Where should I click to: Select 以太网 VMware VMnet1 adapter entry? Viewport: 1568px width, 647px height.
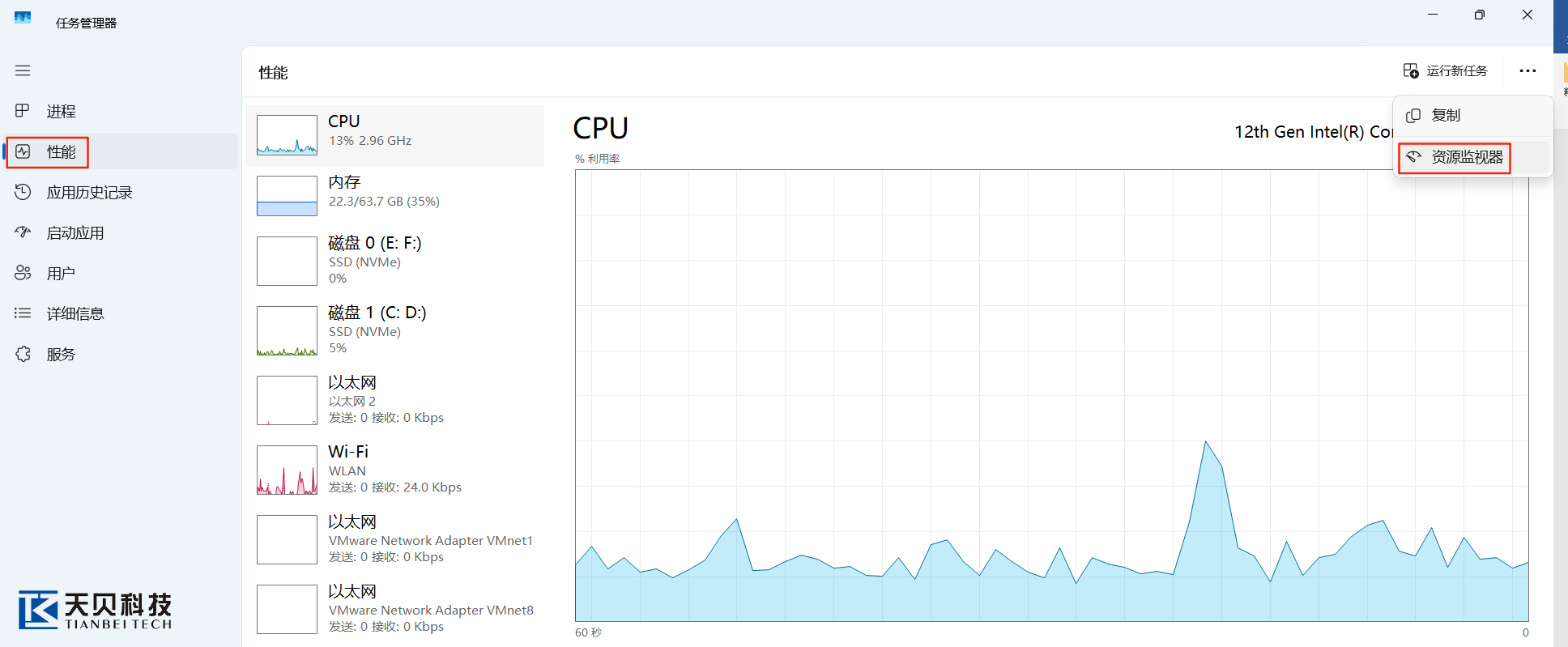394,538
